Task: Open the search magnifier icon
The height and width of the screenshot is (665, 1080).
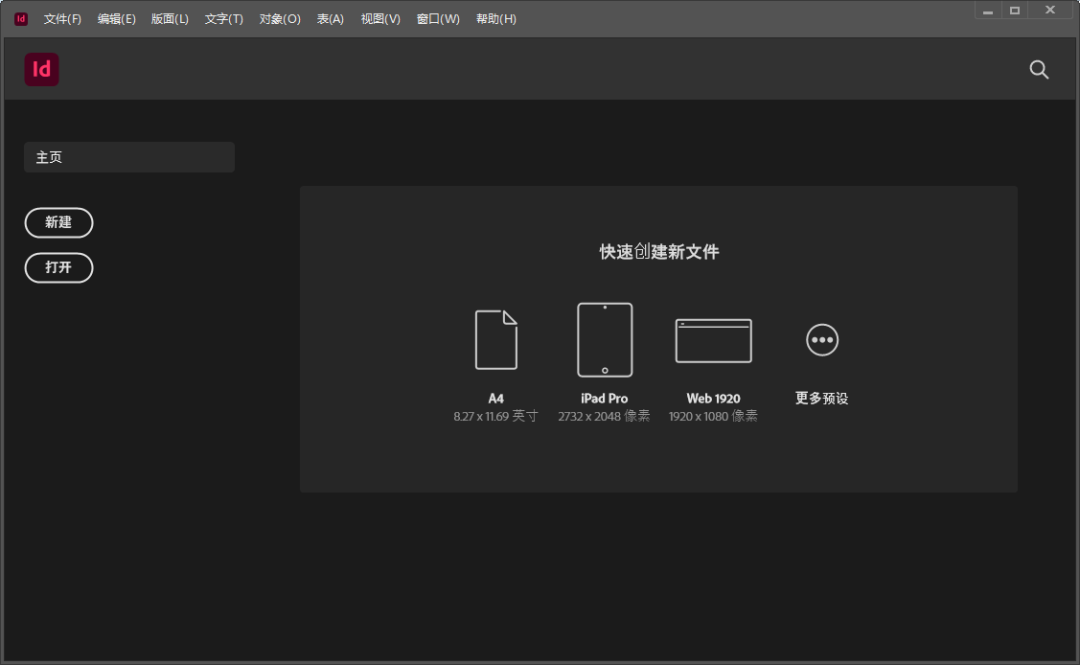Action: (1039, 70)
